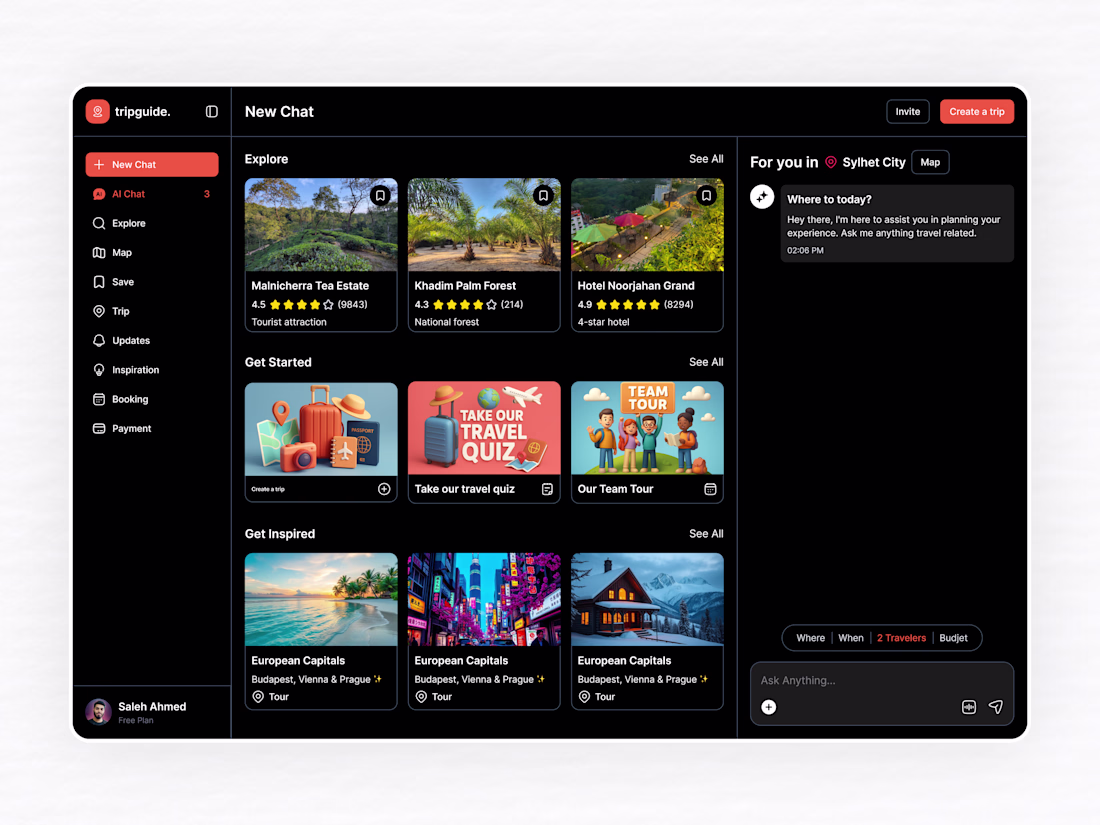The image size is (1100, 825).
Task: Bookmark Khadim Palm Forest card
Action: pyautogui.click(x=543, y=196)
